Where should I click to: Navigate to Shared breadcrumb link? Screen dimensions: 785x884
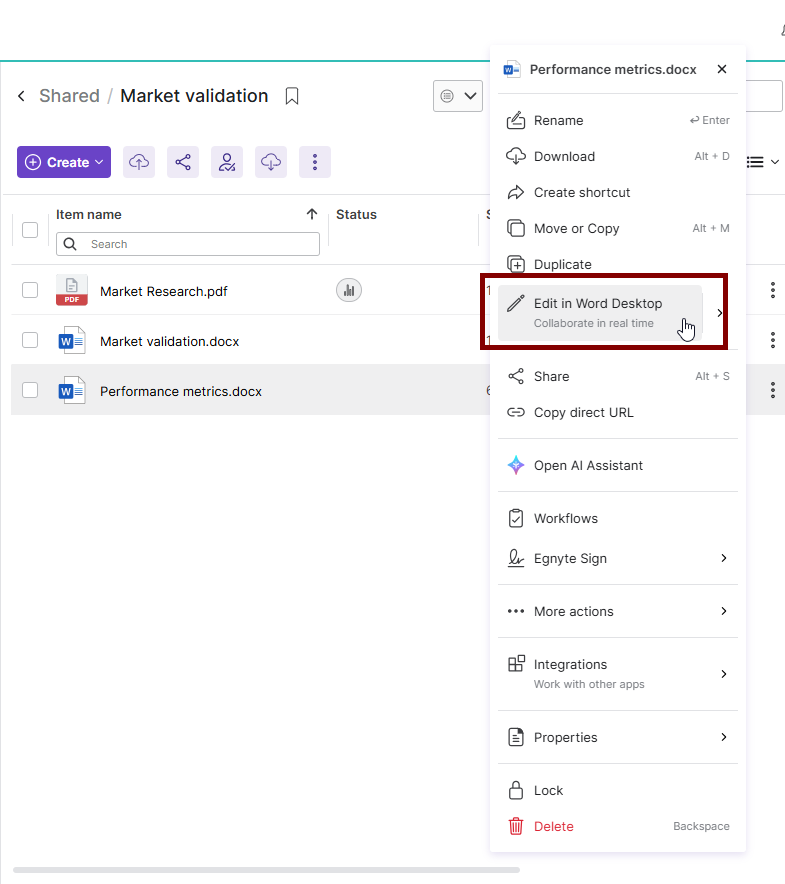coord(69,96)
